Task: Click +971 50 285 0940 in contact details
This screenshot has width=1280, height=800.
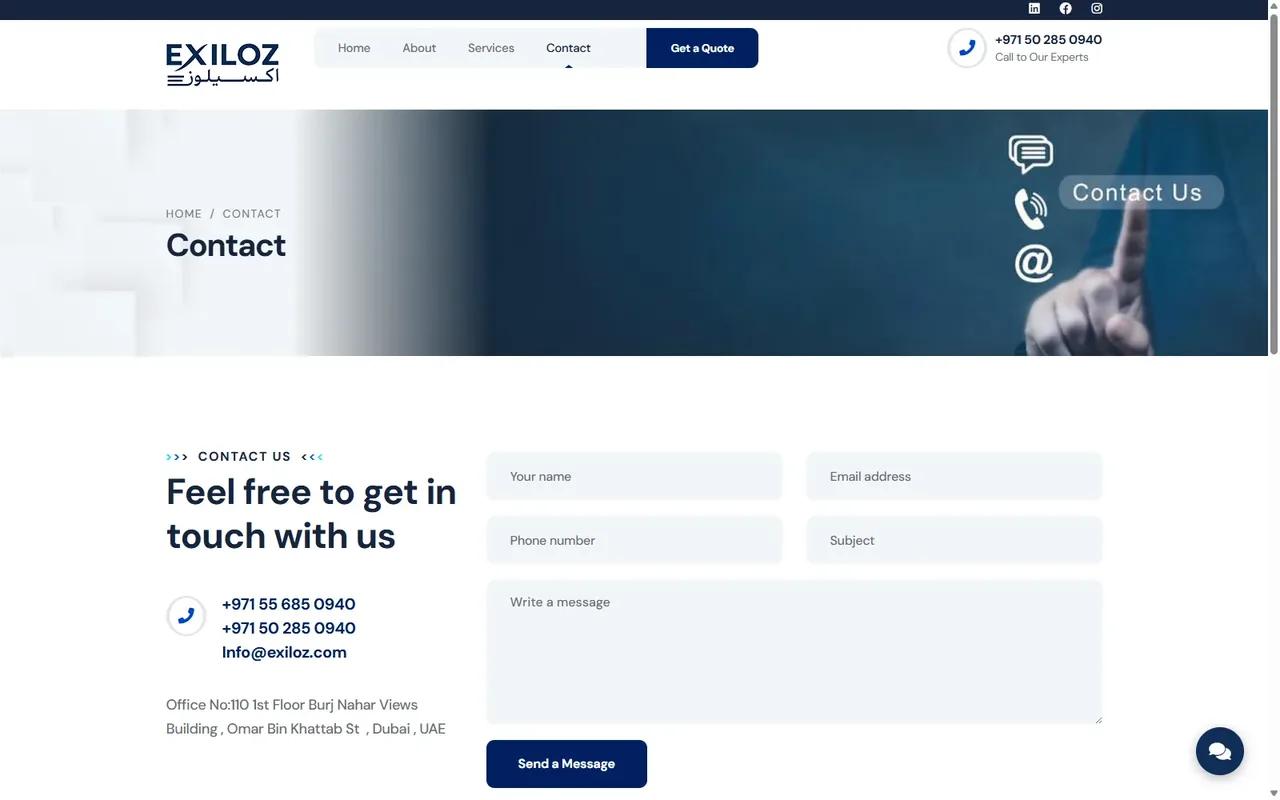Action: tap(289, 628)
